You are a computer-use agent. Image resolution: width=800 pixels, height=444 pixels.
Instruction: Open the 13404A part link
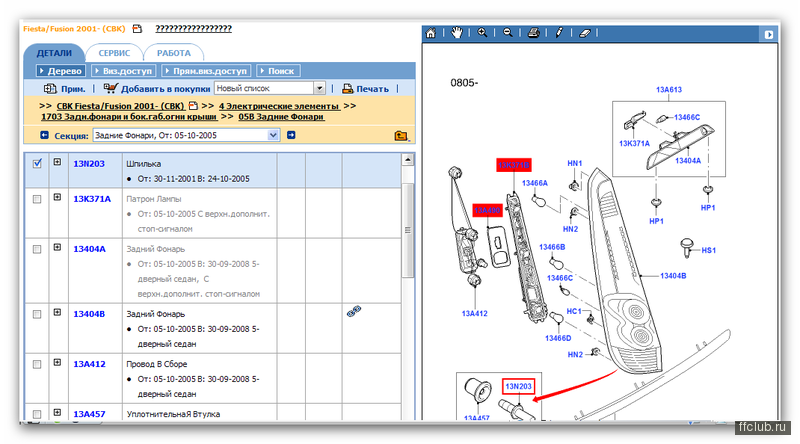coord(89,249)
